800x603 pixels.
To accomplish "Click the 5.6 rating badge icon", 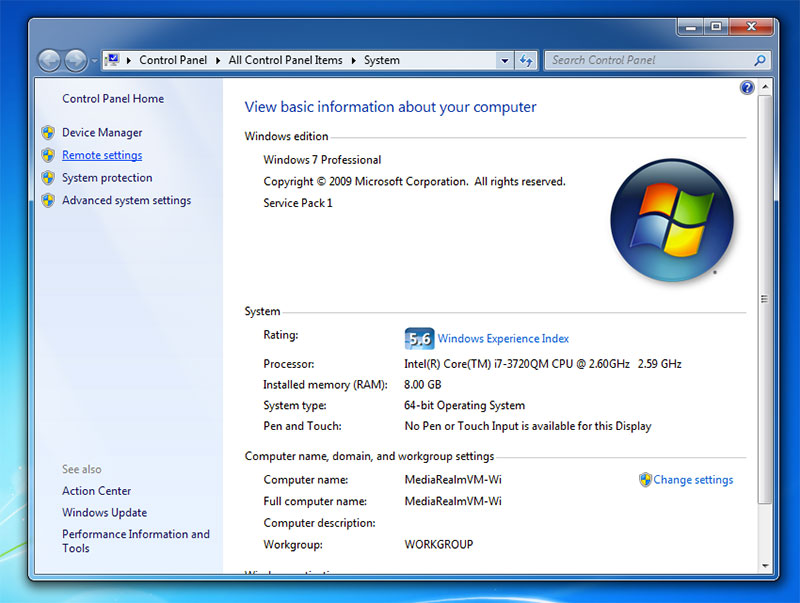I will [419, 338].
